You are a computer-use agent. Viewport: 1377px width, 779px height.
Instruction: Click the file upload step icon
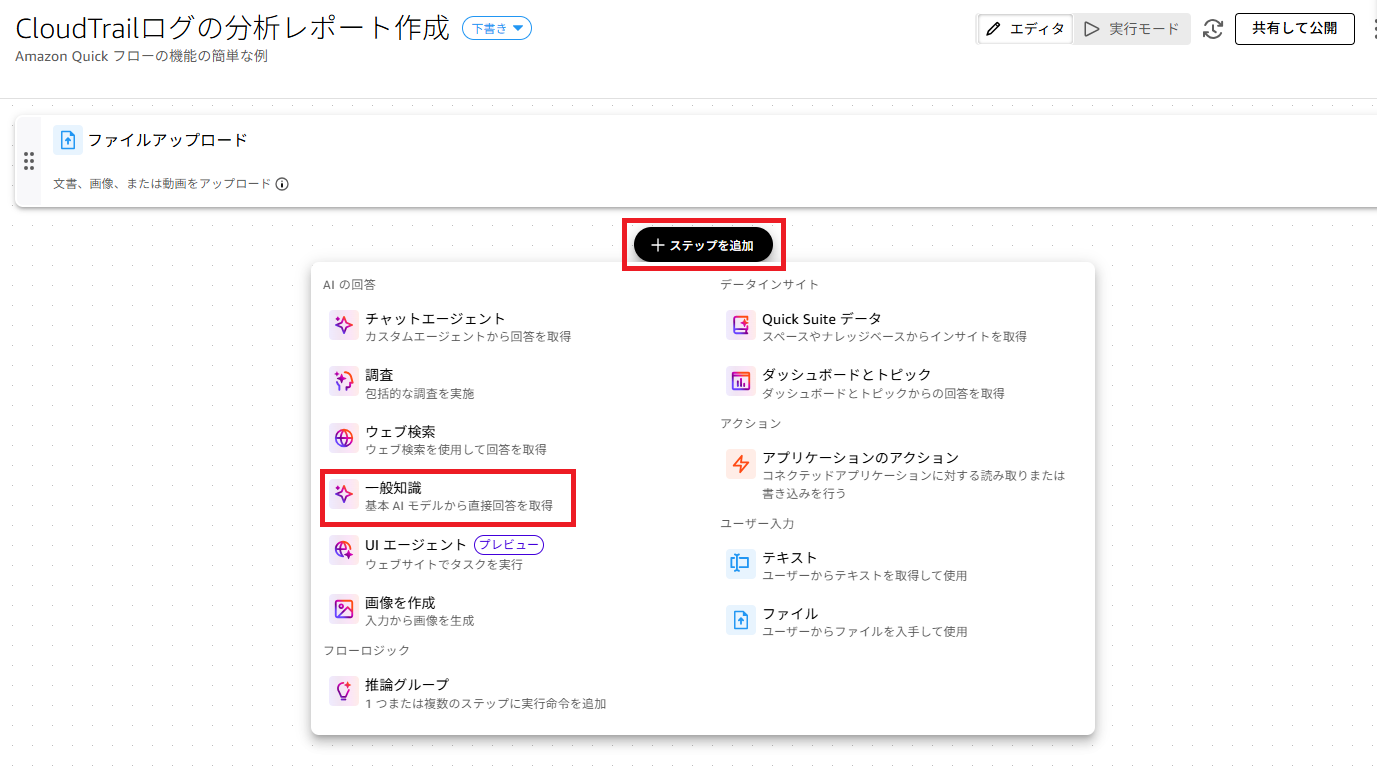(68, 140)
